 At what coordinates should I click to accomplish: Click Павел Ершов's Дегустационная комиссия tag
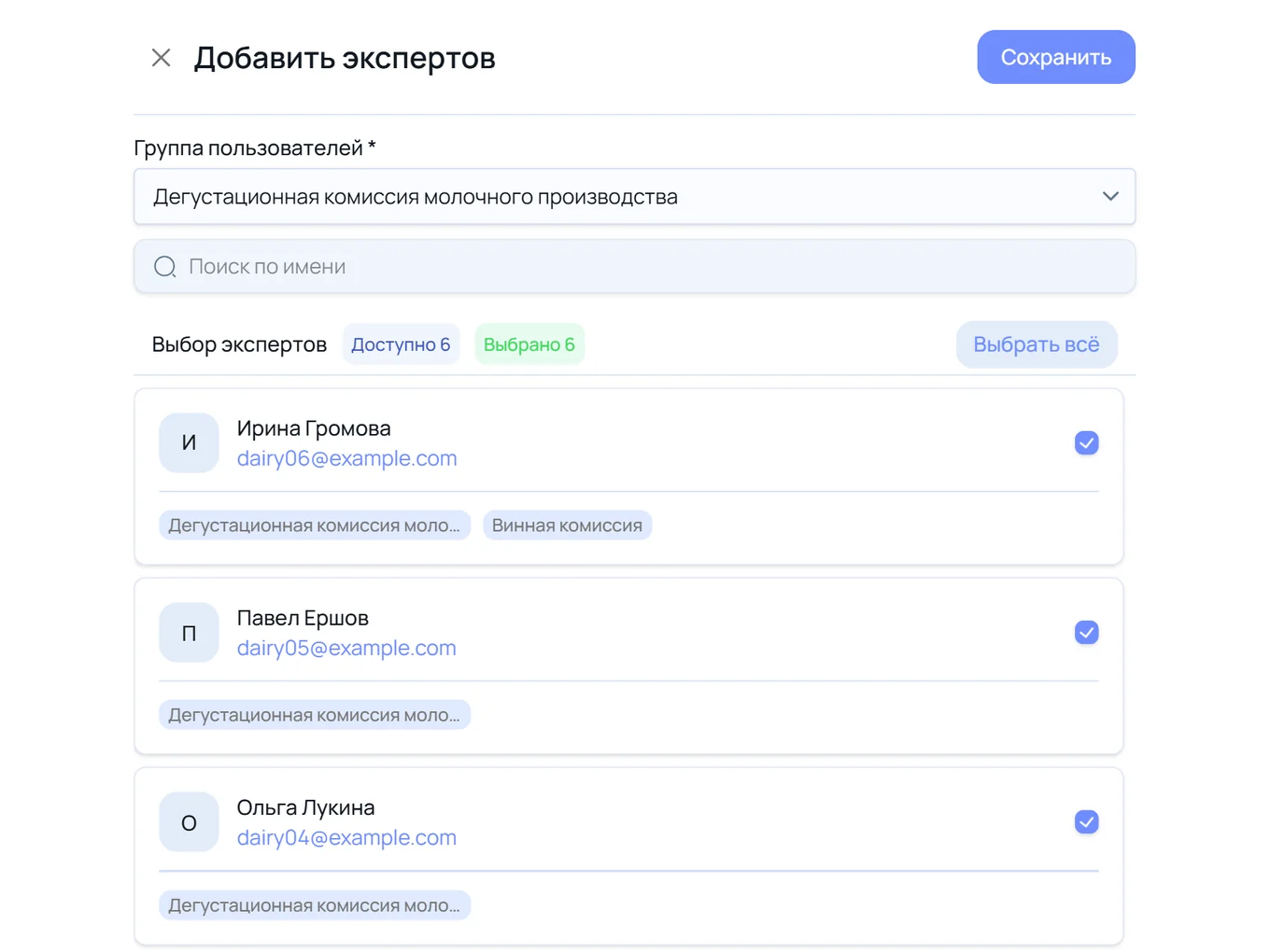coord(315,715)
